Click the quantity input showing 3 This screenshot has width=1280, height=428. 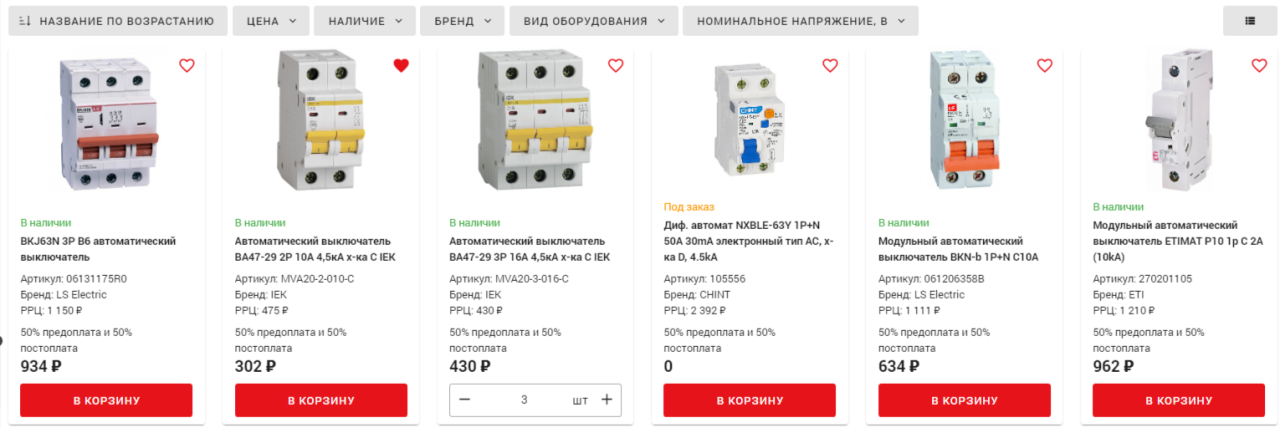point(524,400)
